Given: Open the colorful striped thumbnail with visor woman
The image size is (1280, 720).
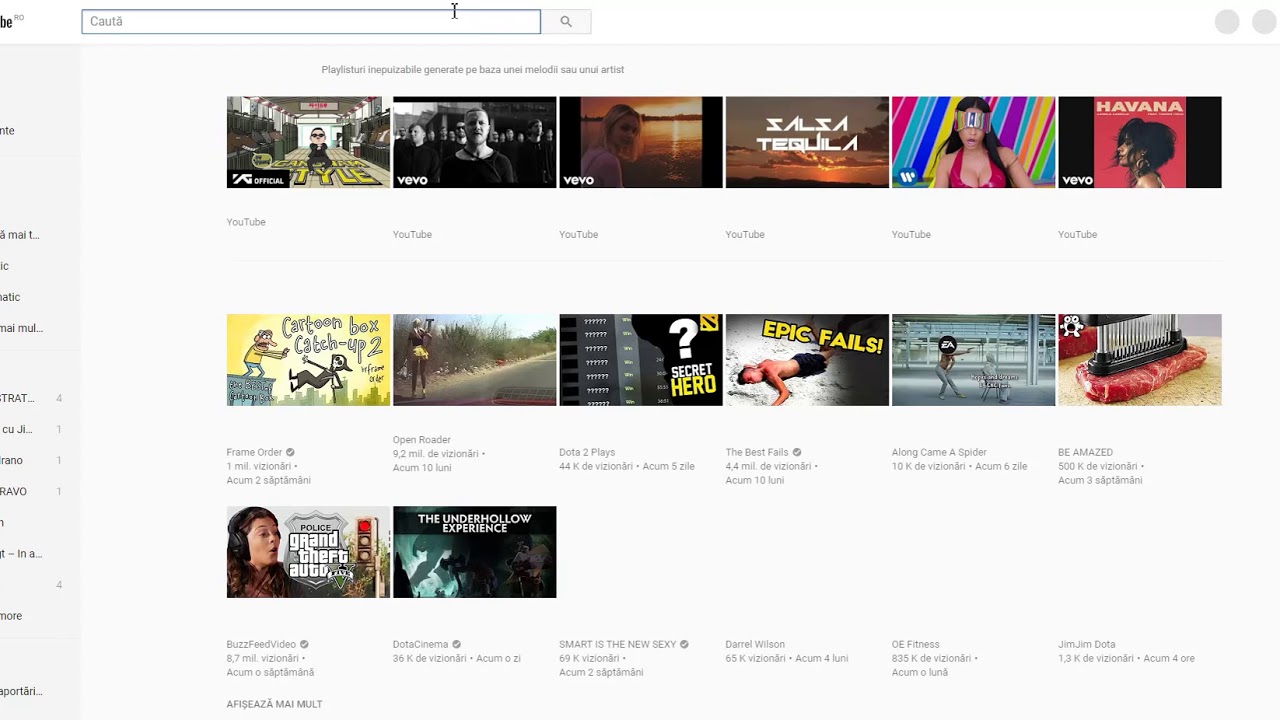Looking at the screenshot, I should (x=973, y=142).
